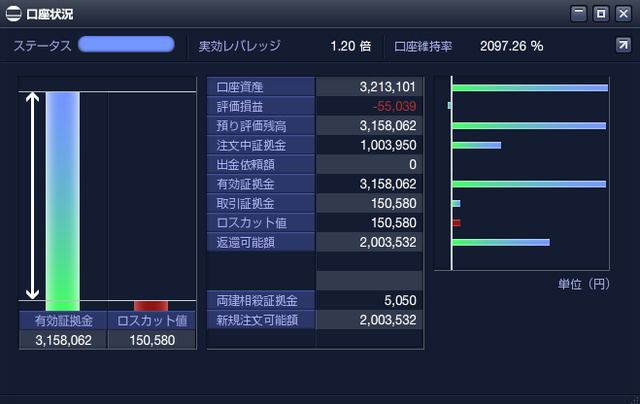The height and width of the screenshot is (404, 640).
Task: Click the 返還可能額 horizontal chart bar
Action: [501, 242]
